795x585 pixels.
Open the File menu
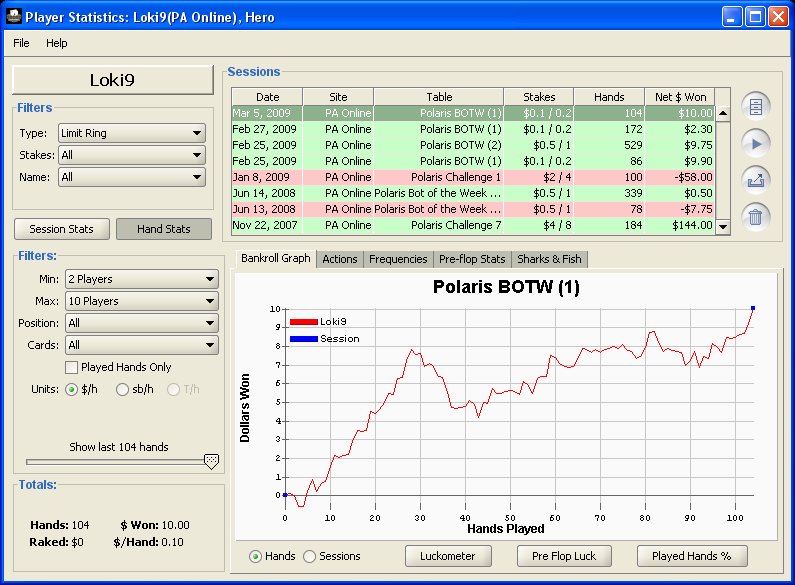pos(22,43)
